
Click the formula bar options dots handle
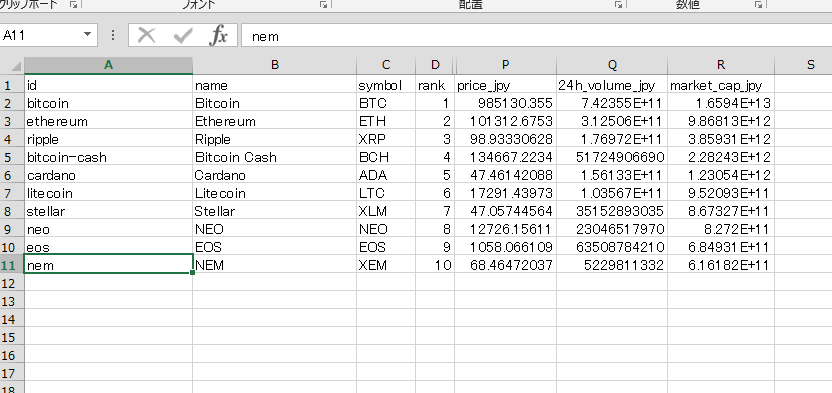pyautogui.click(x=112, y=36)
